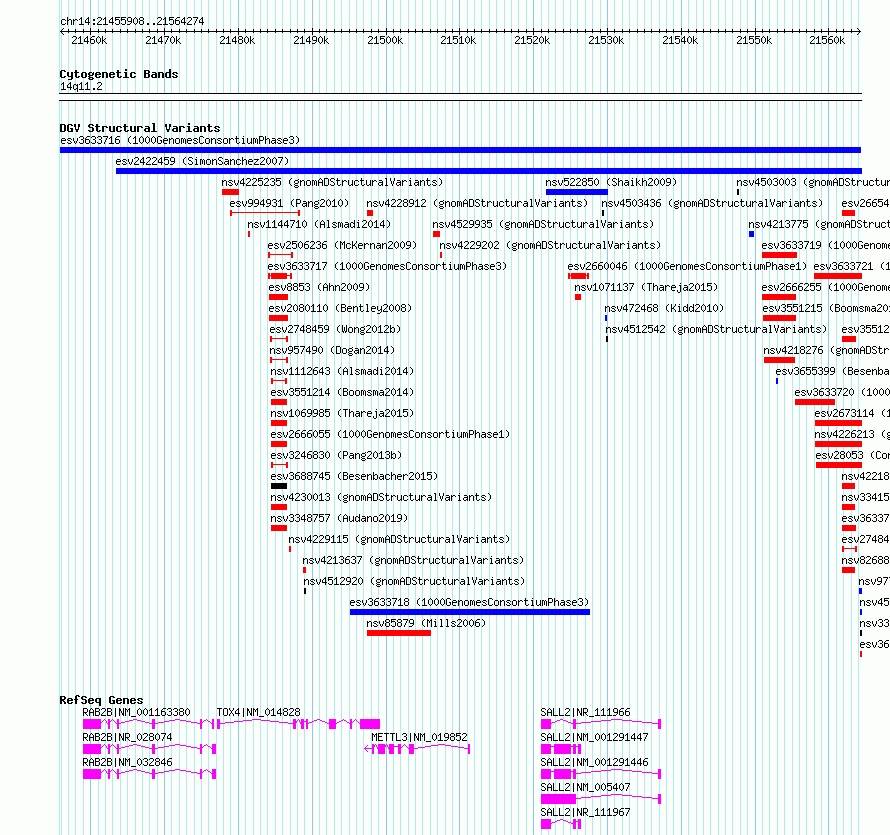Select esv2660046 Phase1 variant label
Screen dimensions: 890x835
point(687,266)
